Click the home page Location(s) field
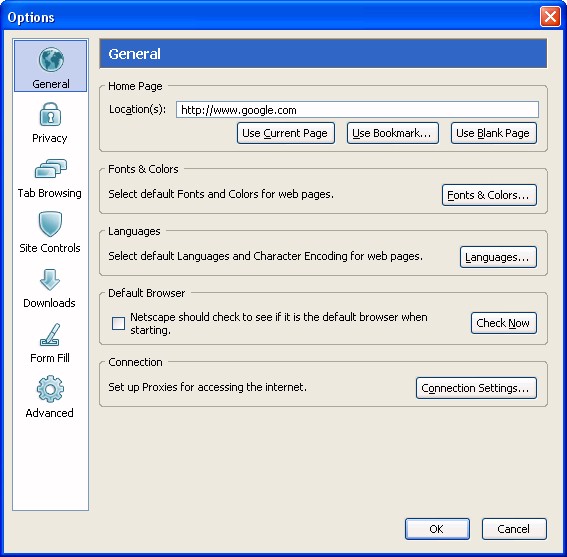 [357, 110]
